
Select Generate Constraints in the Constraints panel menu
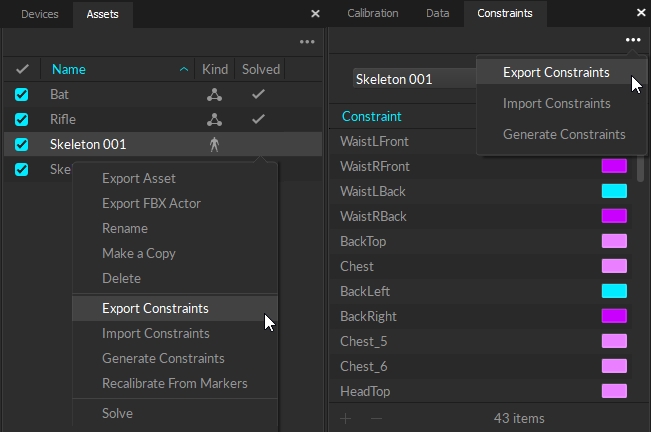564,134
